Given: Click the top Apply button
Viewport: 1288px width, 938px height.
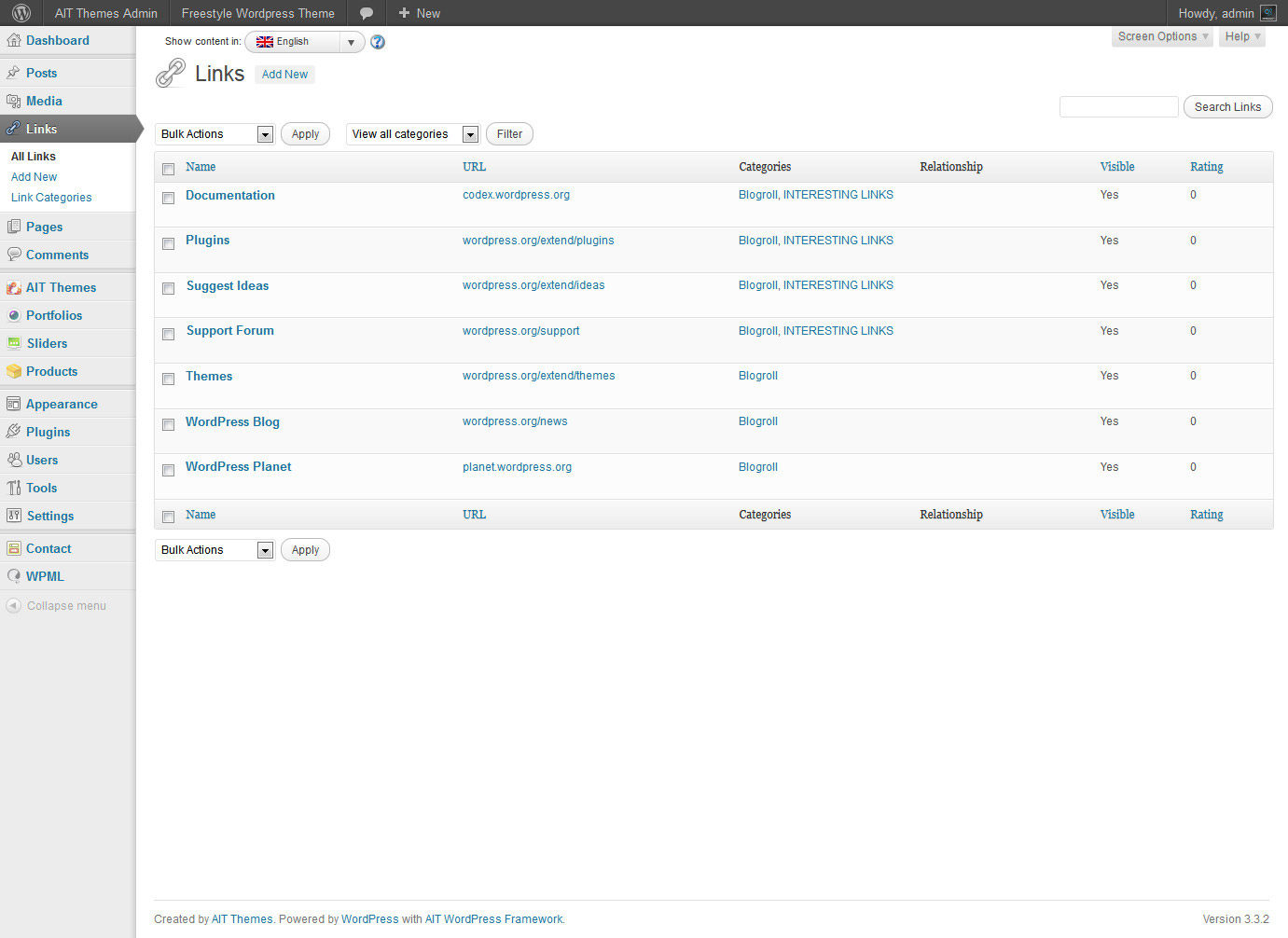Looking at the screenshot, I should point(305,134).
